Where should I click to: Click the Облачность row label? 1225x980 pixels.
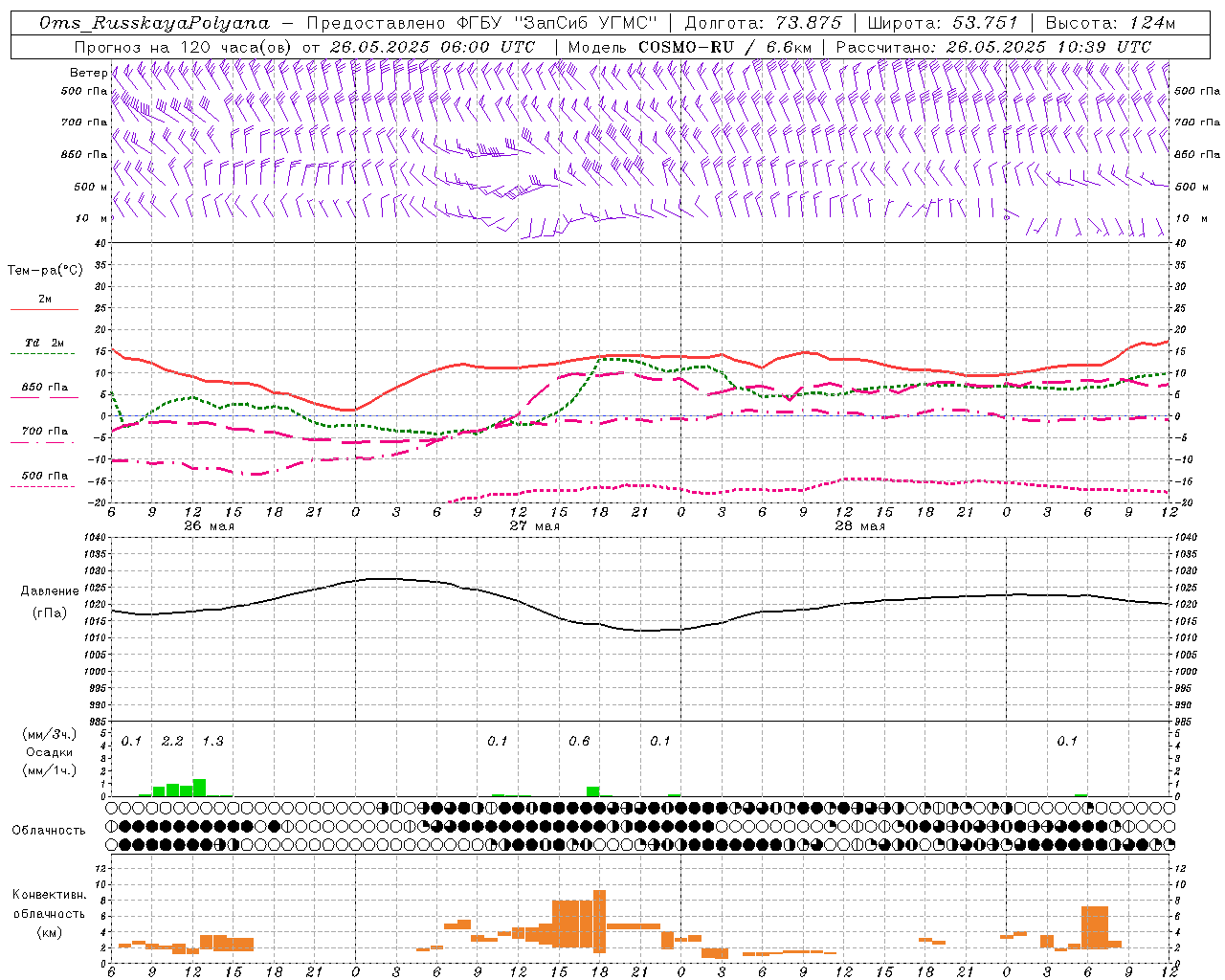(x=50, y=830)
